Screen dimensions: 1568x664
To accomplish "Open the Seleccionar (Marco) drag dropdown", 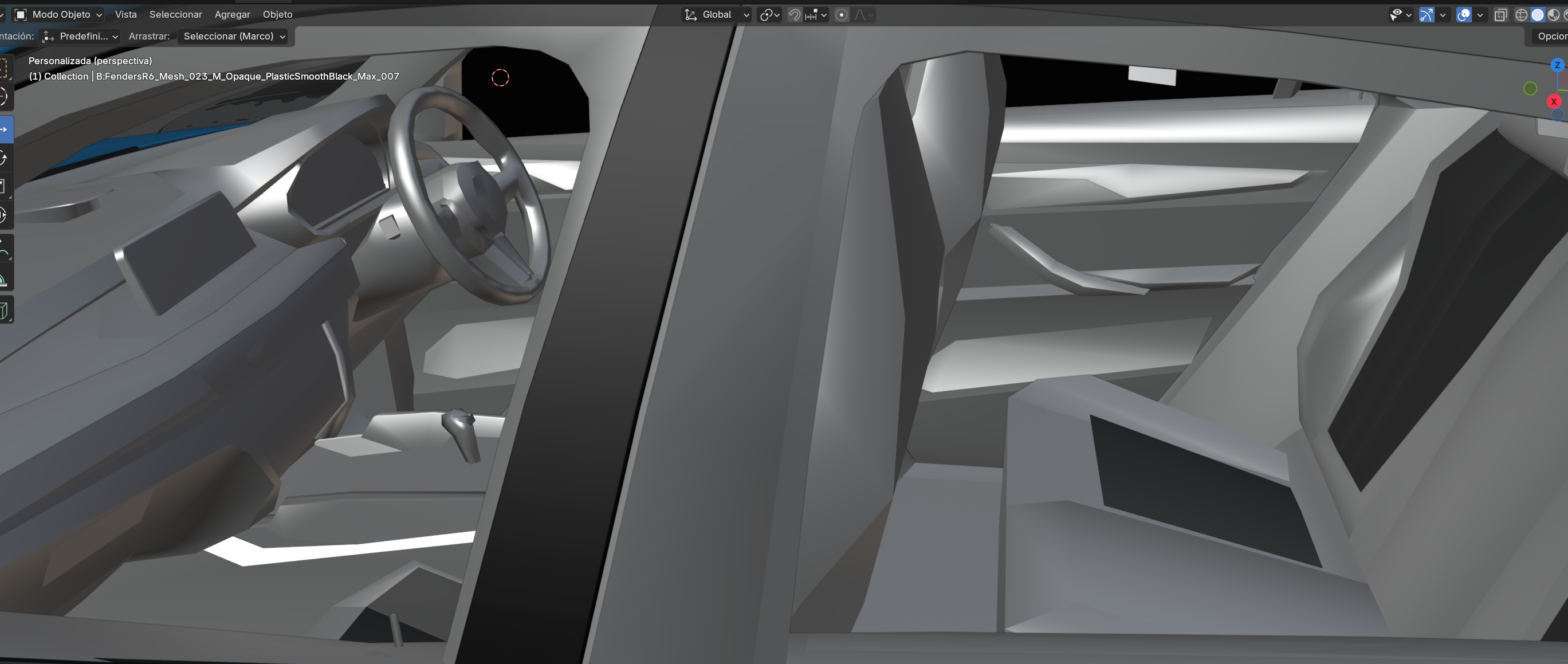I will click(x=233, y=36).
